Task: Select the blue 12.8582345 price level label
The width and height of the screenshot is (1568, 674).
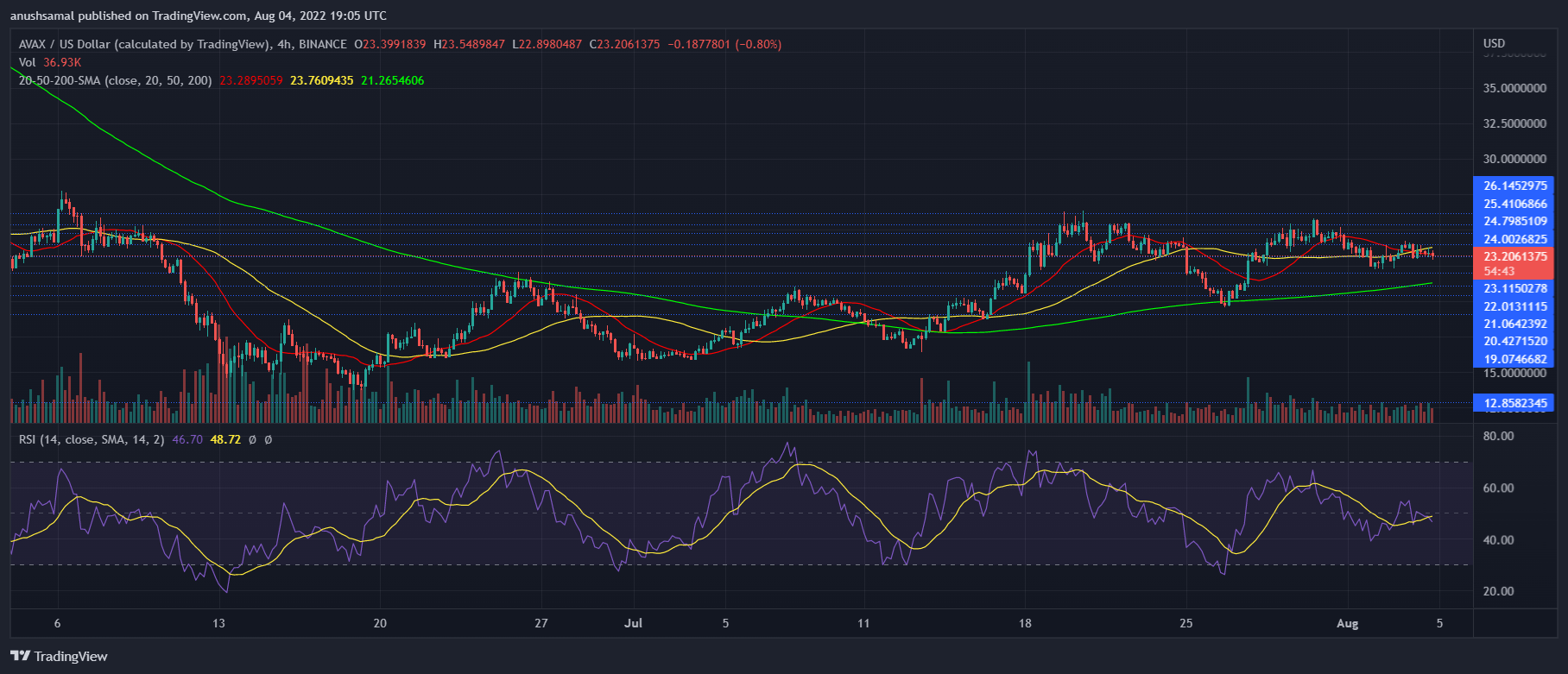Action: click(x=1514, y=403)
